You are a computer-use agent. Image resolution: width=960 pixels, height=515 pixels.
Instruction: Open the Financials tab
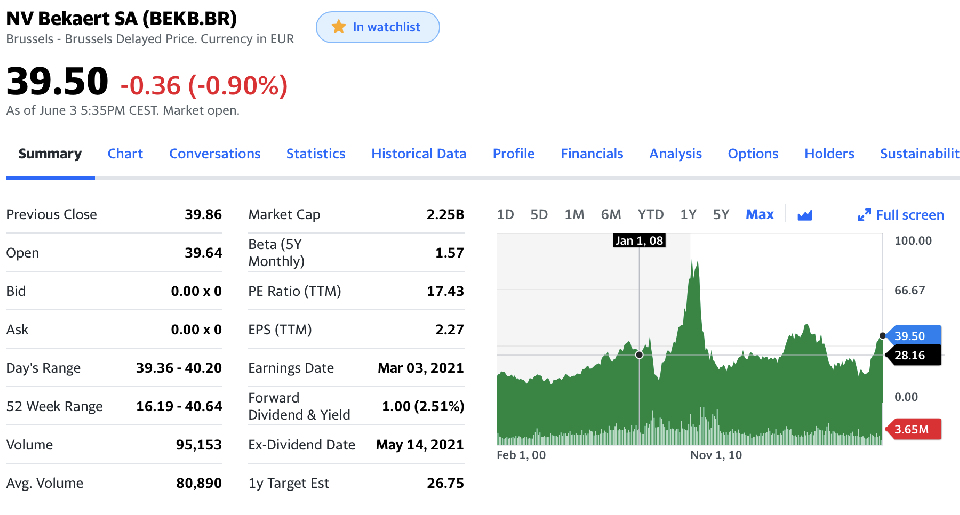click(592, 154)
